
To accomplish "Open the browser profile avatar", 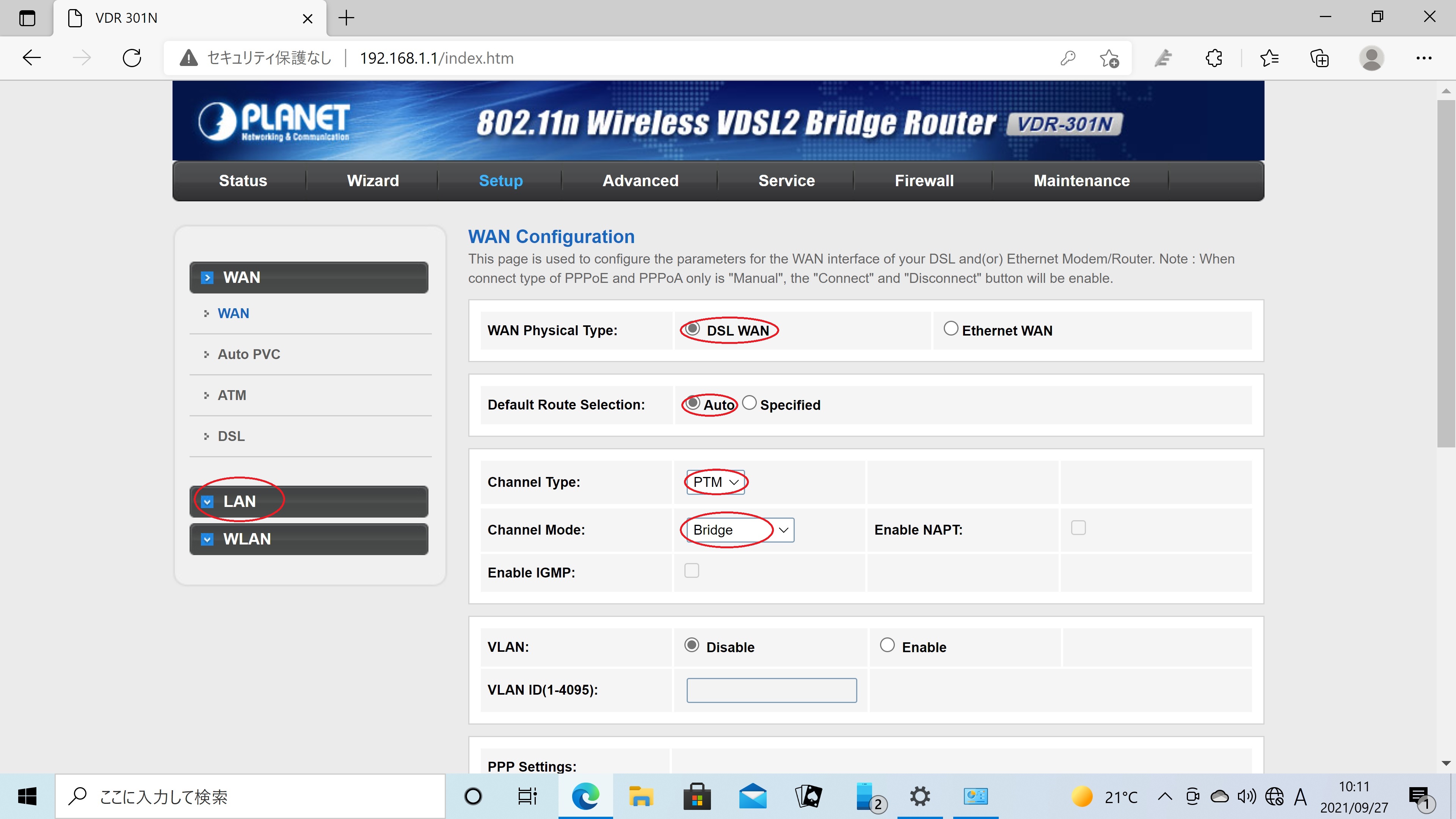I will [x=1371, y=58].
